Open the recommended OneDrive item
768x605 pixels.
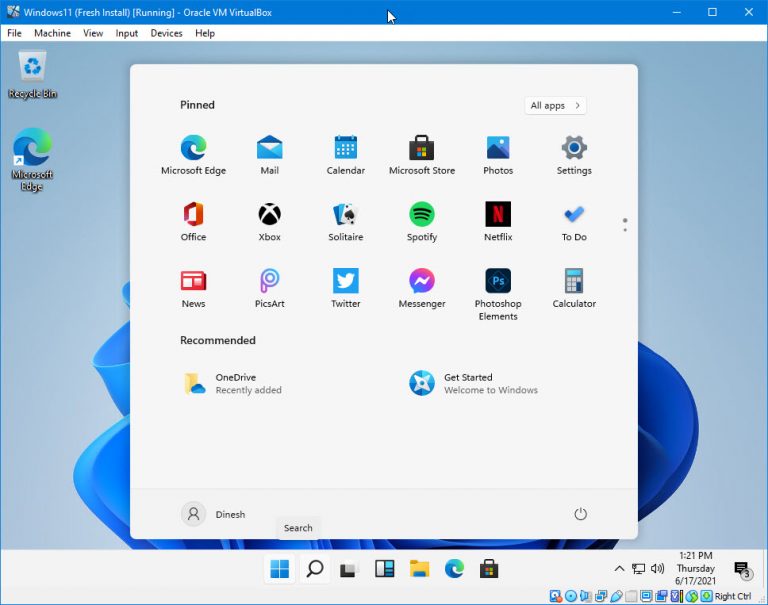tap(233, 383)
